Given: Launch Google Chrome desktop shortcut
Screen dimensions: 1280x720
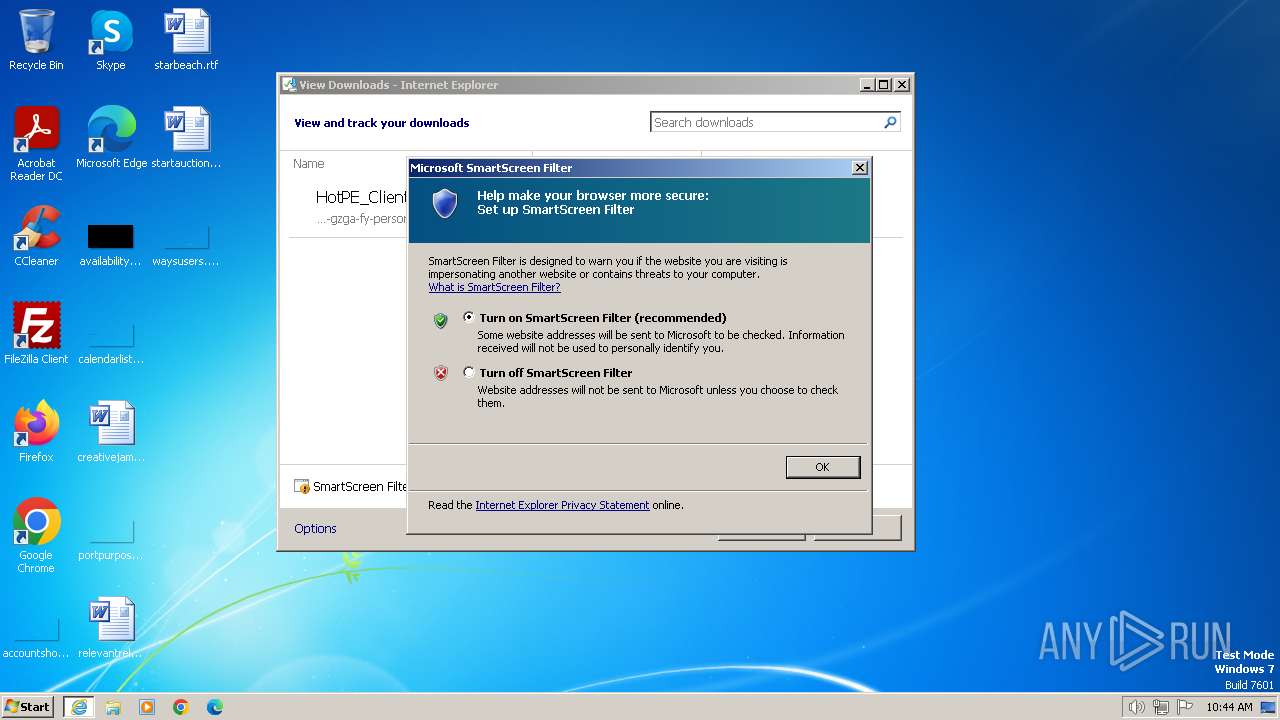Looking at the screenshot, I should (36, 536).
